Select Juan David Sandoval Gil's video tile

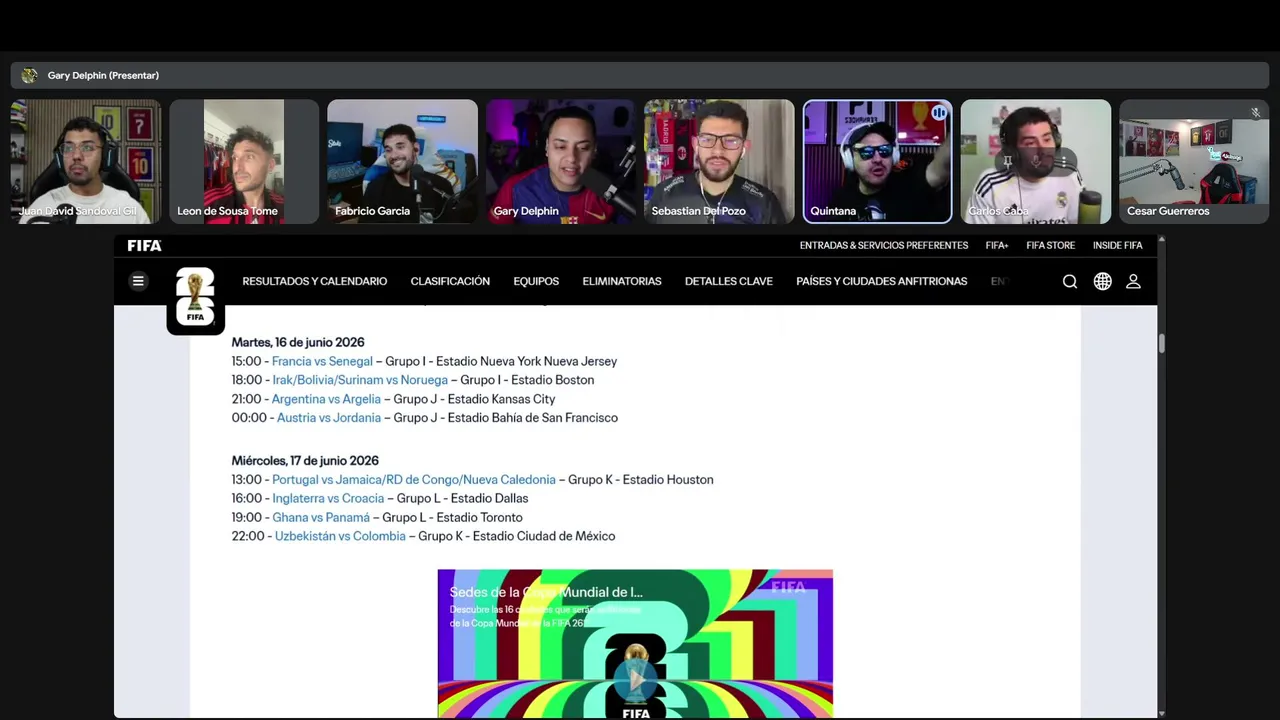[x=85, y=161]
